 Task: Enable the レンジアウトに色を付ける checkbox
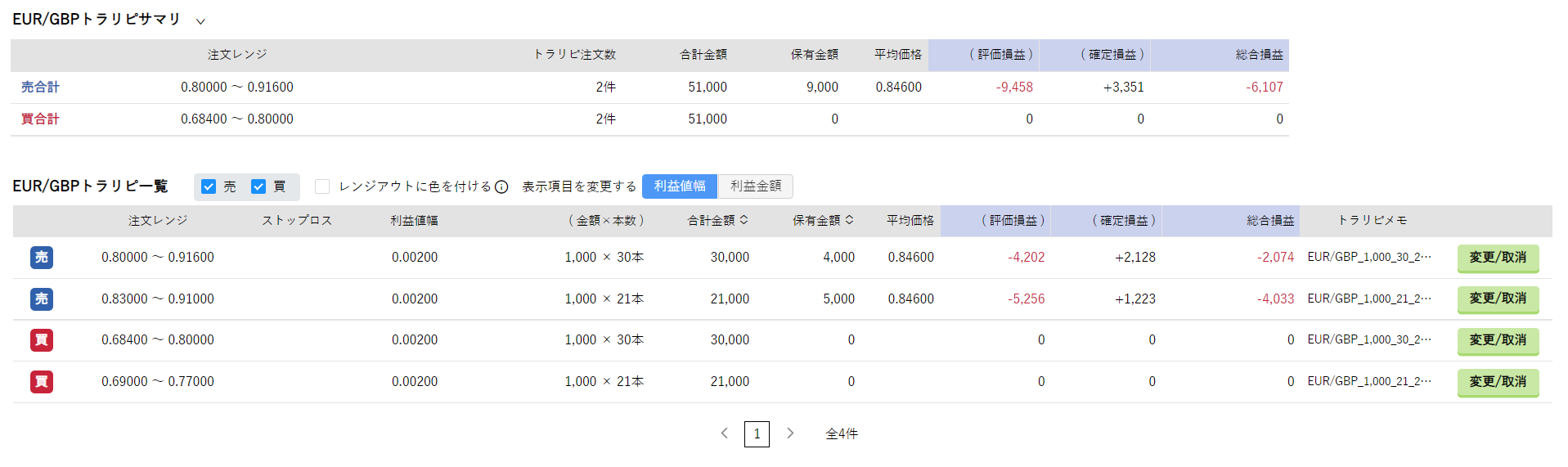322,186
